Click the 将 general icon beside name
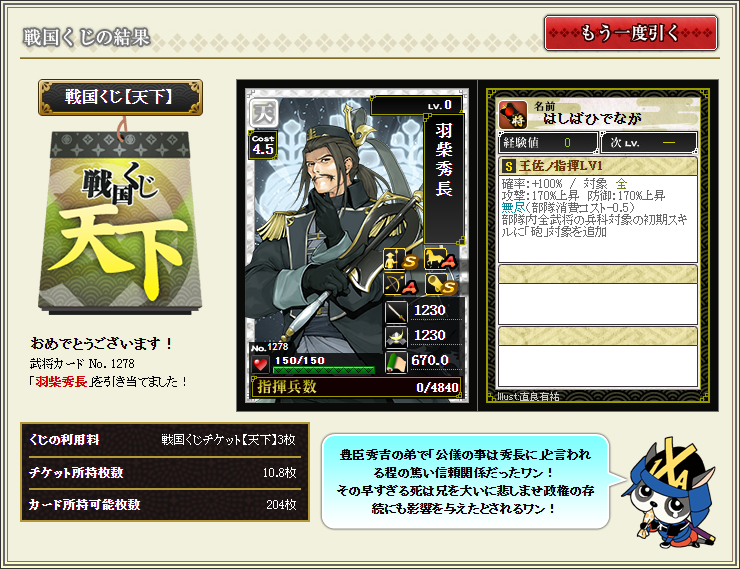Image resolution: width=740 pixels, height=569 pixels. click(x=513, y=115)
